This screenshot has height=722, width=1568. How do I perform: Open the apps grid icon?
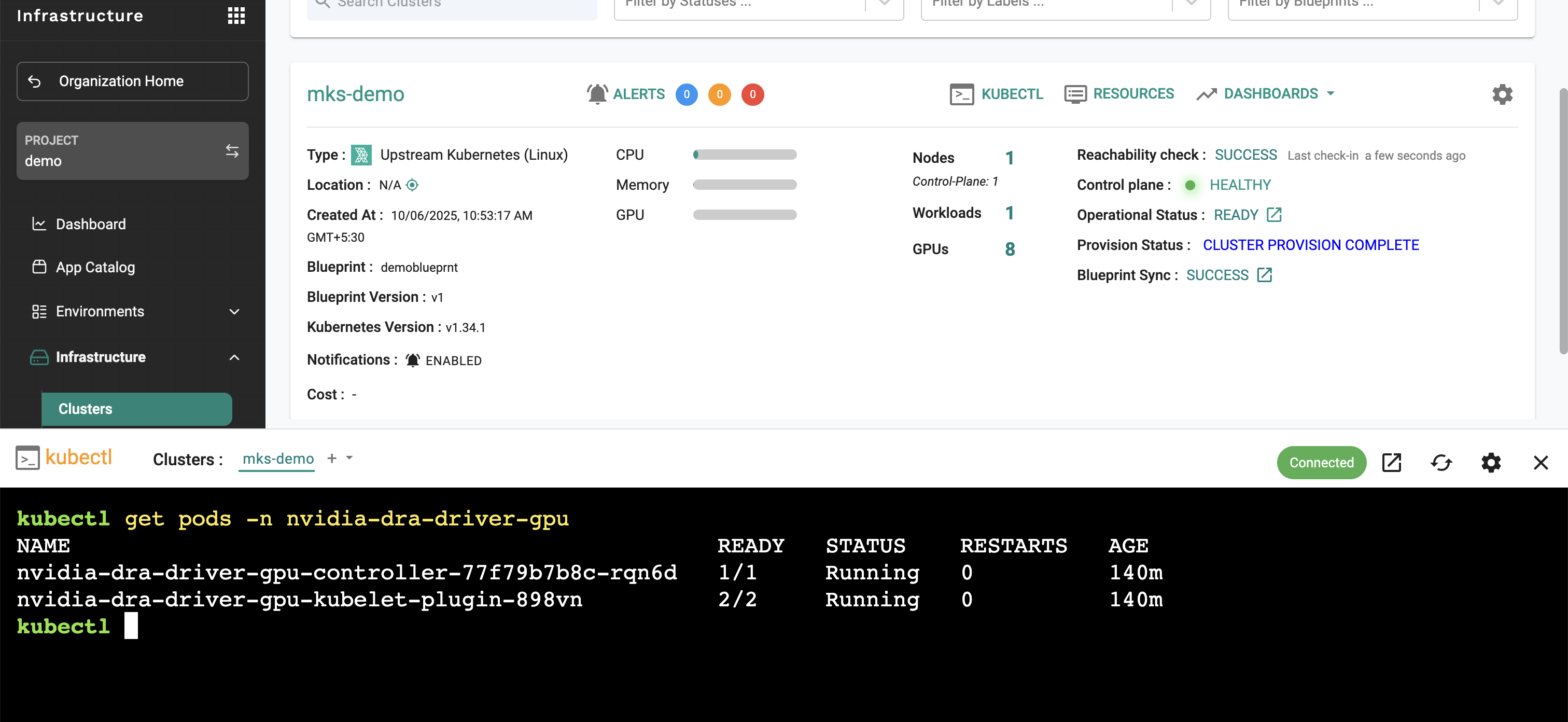[x=236, y=16]
